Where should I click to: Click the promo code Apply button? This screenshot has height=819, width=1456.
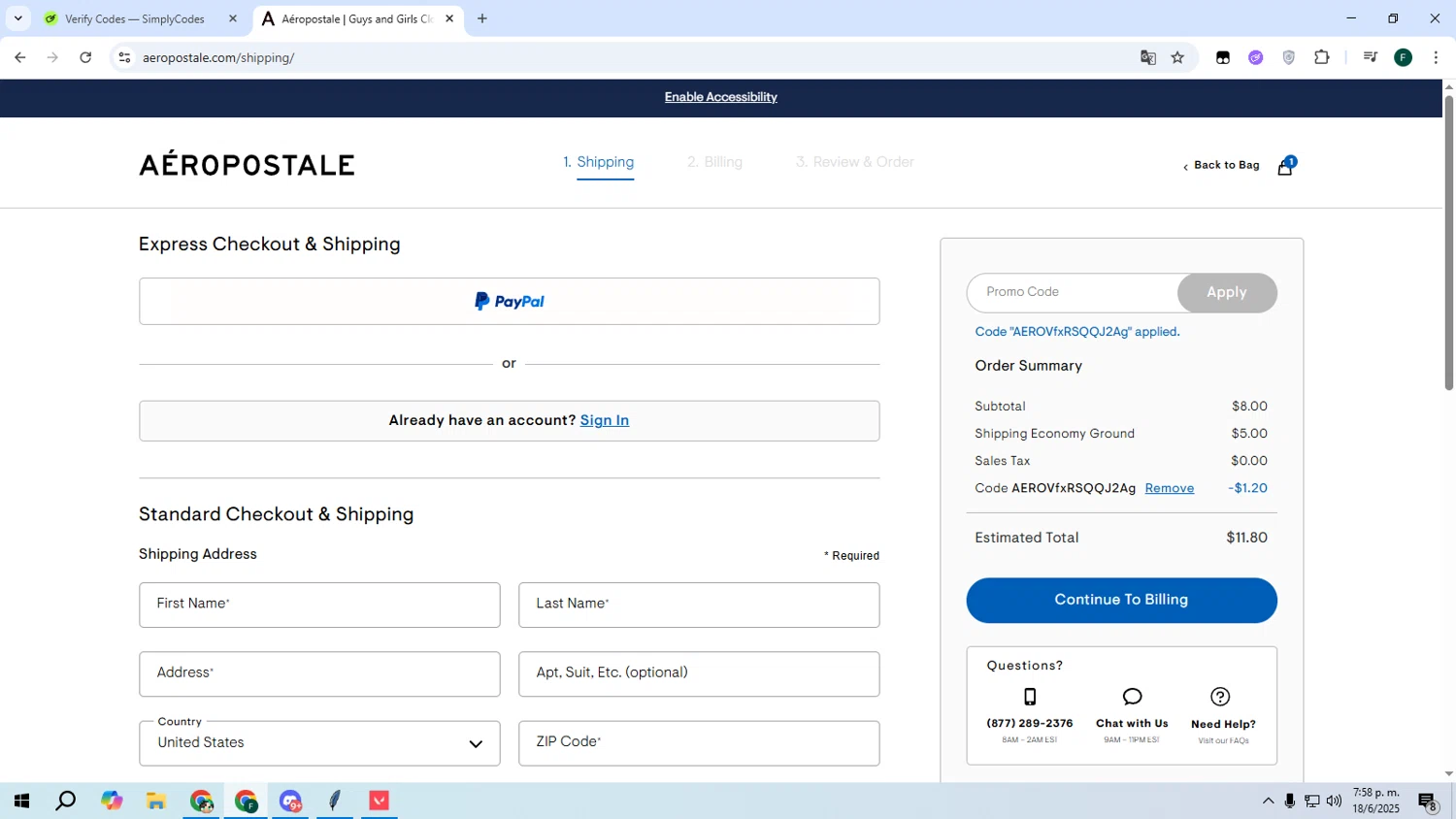[1226, 293]
